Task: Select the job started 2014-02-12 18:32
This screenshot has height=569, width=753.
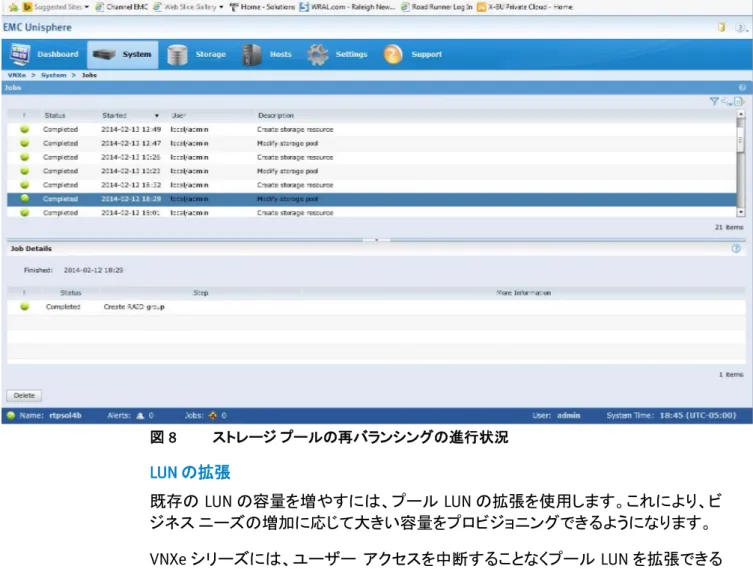Action: [x=372, y=185]
